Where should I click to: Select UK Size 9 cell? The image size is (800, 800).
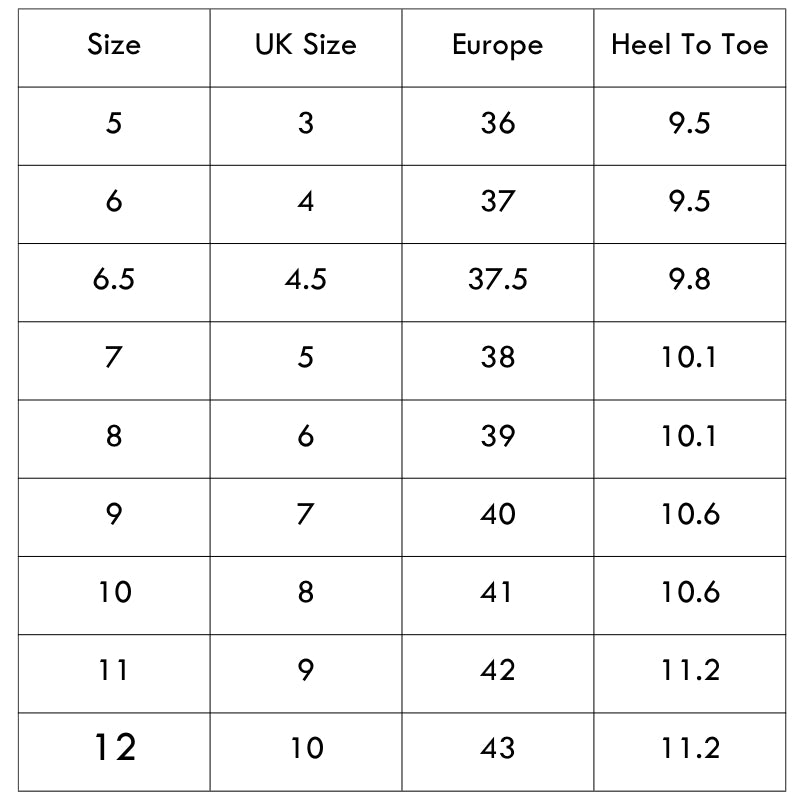click(305, 670)
